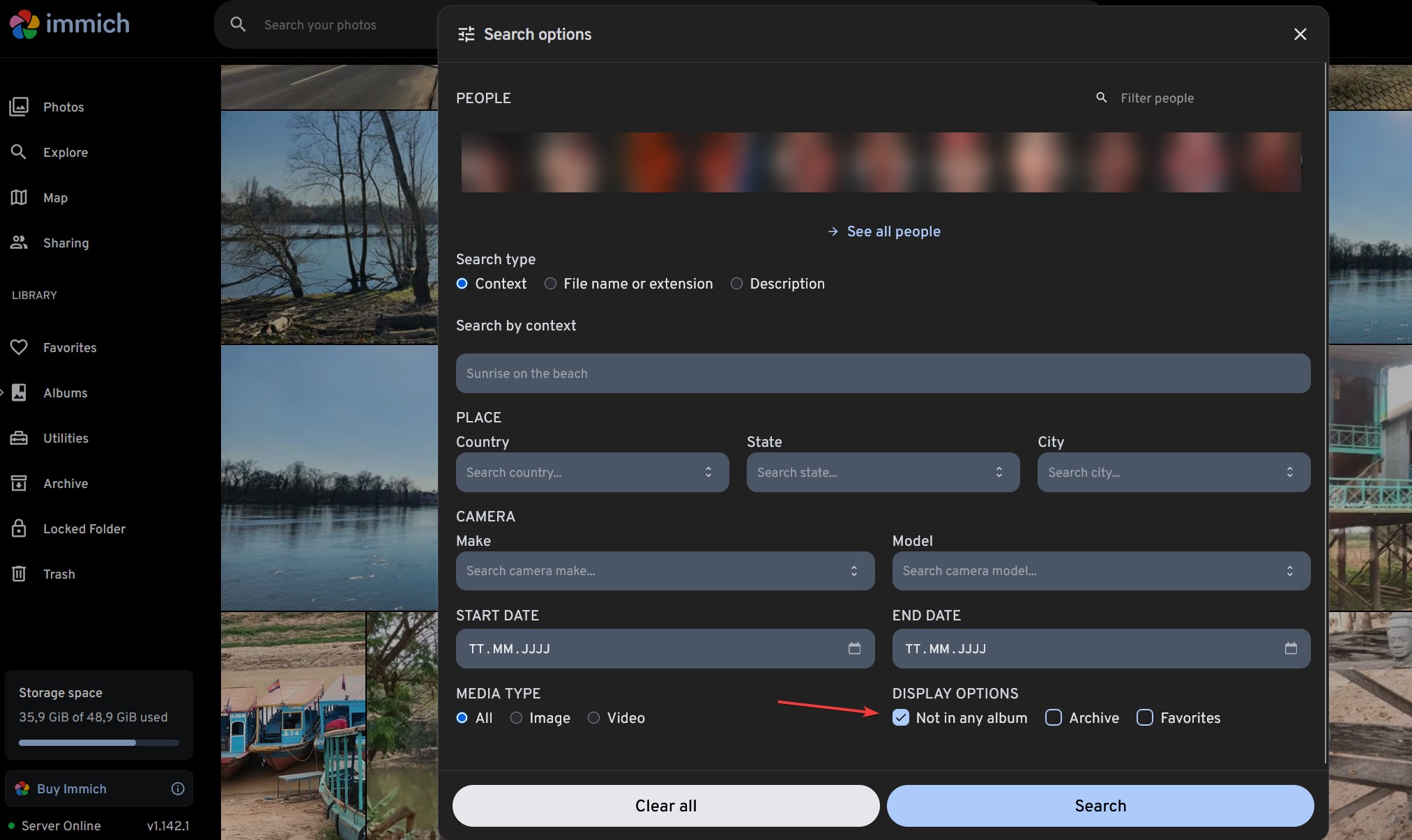This screenshot has height=840, width=1412.
Task: Open Utilities toolbox icon
Action: point(19,438)
